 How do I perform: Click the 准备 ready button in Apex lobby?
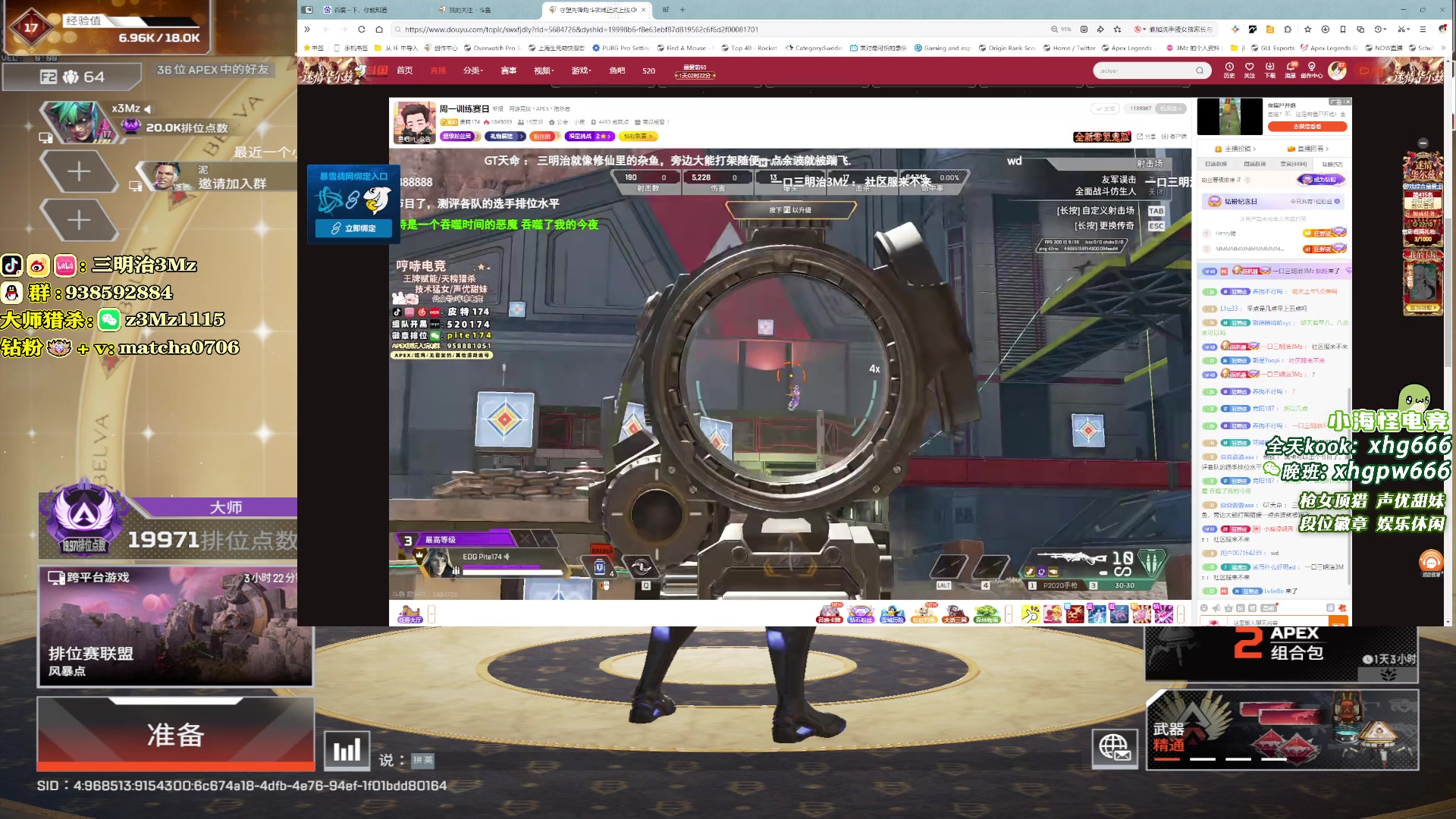(175, 734)
